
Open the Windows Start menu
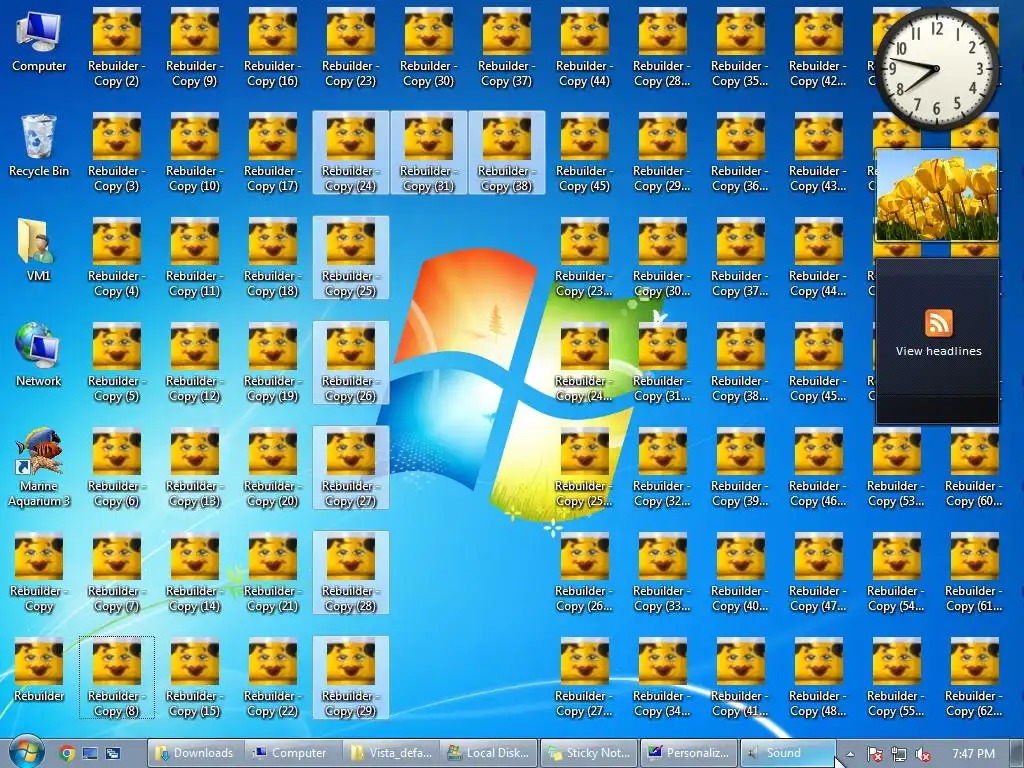point(26,752)
